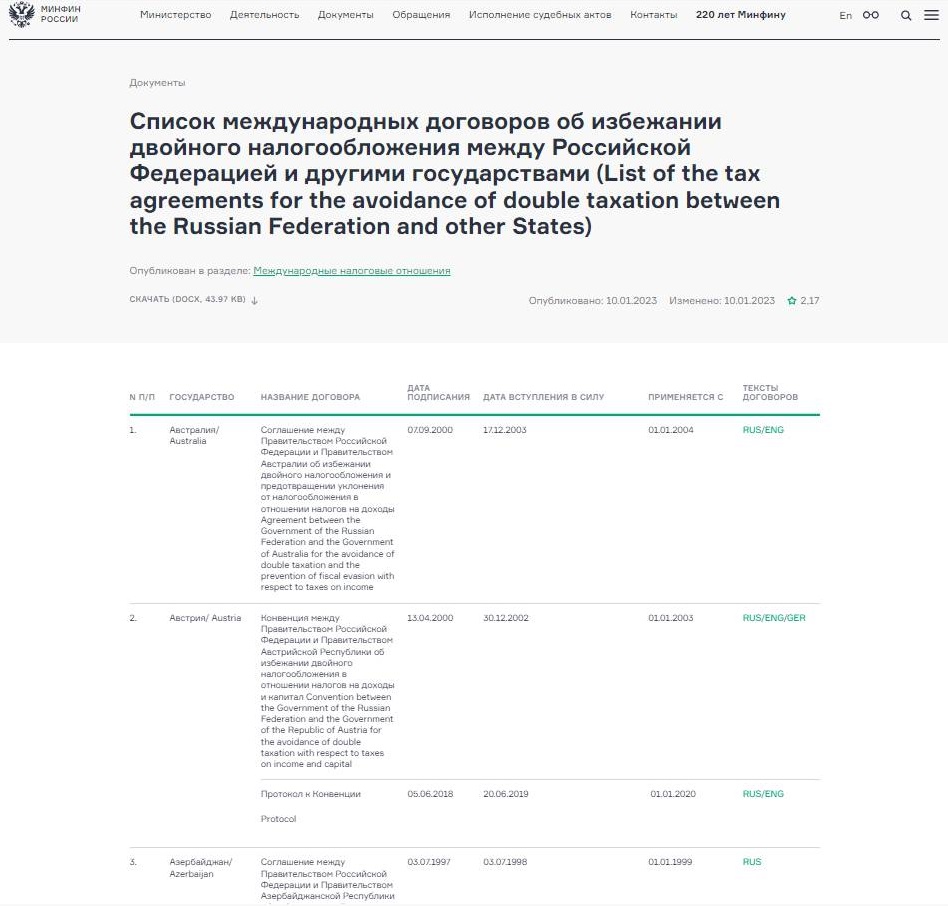Open the hamburger menu icon
This screenshot has width=948, height=906.
click(x=932, y=15)
